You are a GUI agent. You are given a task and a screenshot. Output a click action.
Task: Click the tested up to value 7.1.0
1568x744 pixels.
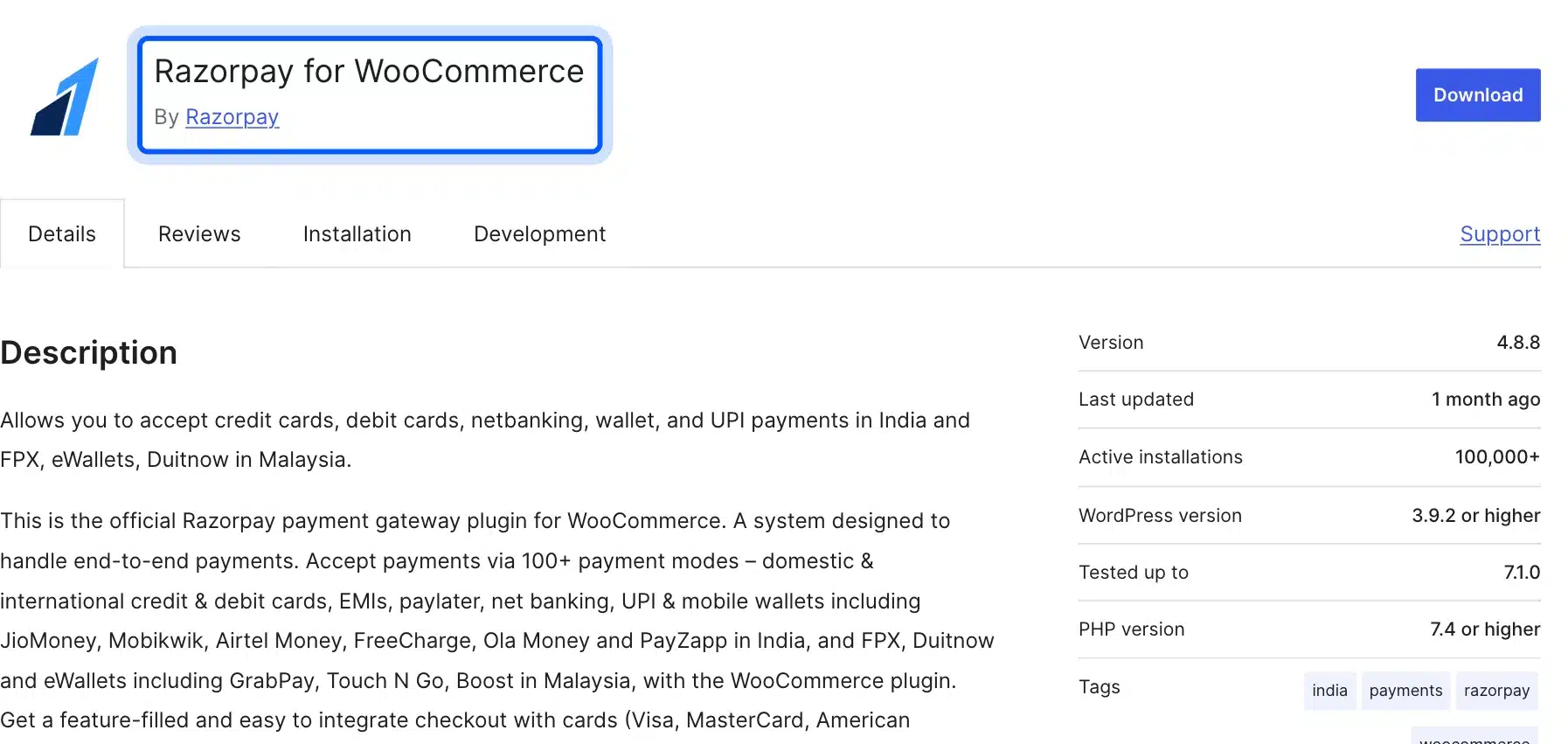pos(1522,573)
